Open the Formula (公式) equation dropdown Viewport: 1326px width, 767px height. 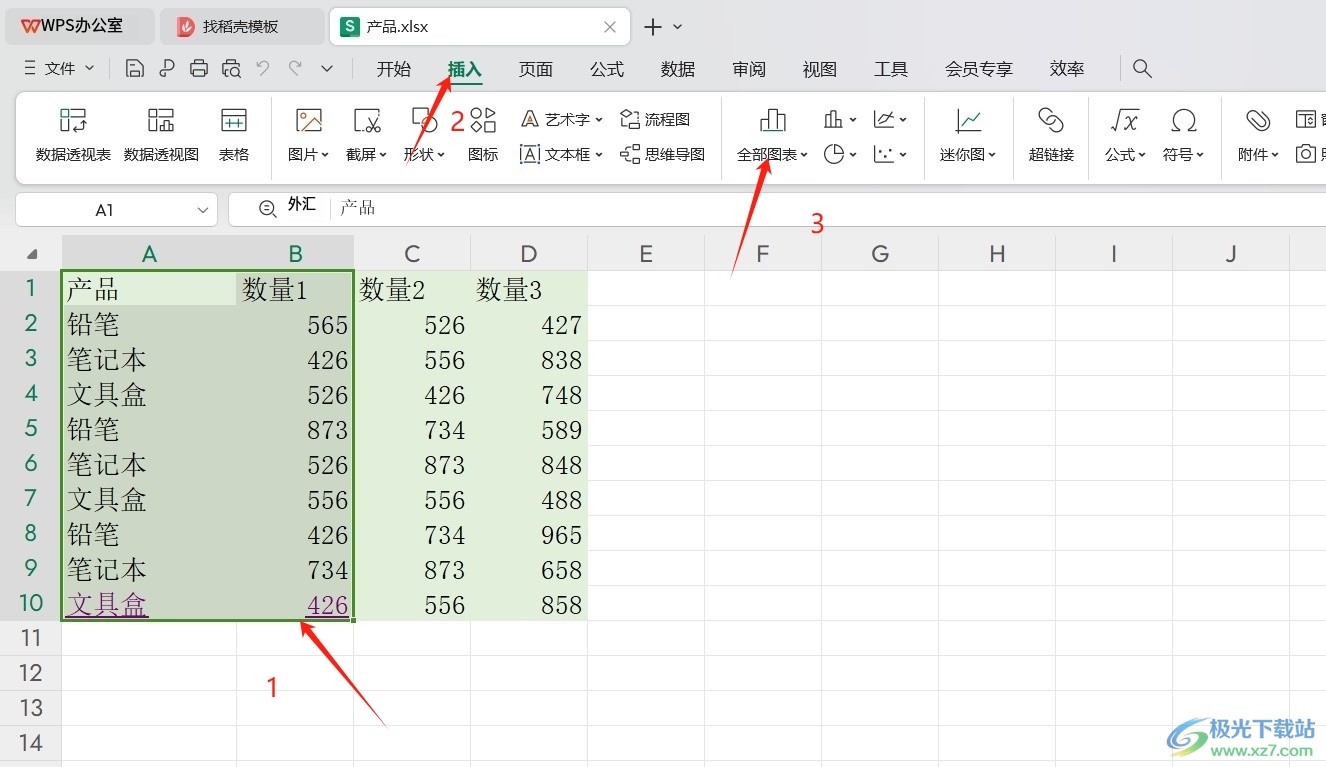(x=1125, y=135)
